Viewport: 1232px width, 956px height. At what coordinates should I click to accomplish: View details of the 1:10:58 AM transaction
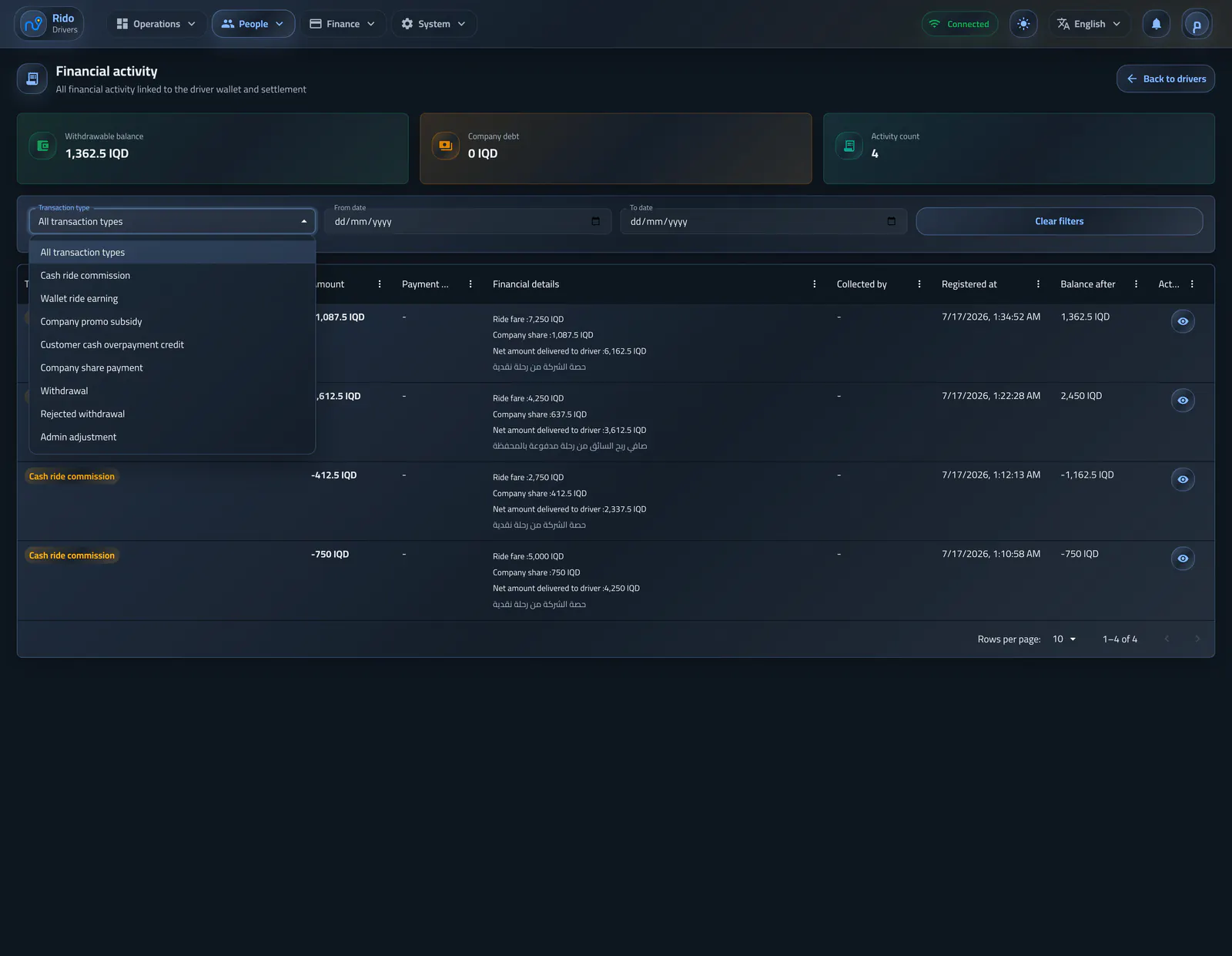click(1183, 559)
